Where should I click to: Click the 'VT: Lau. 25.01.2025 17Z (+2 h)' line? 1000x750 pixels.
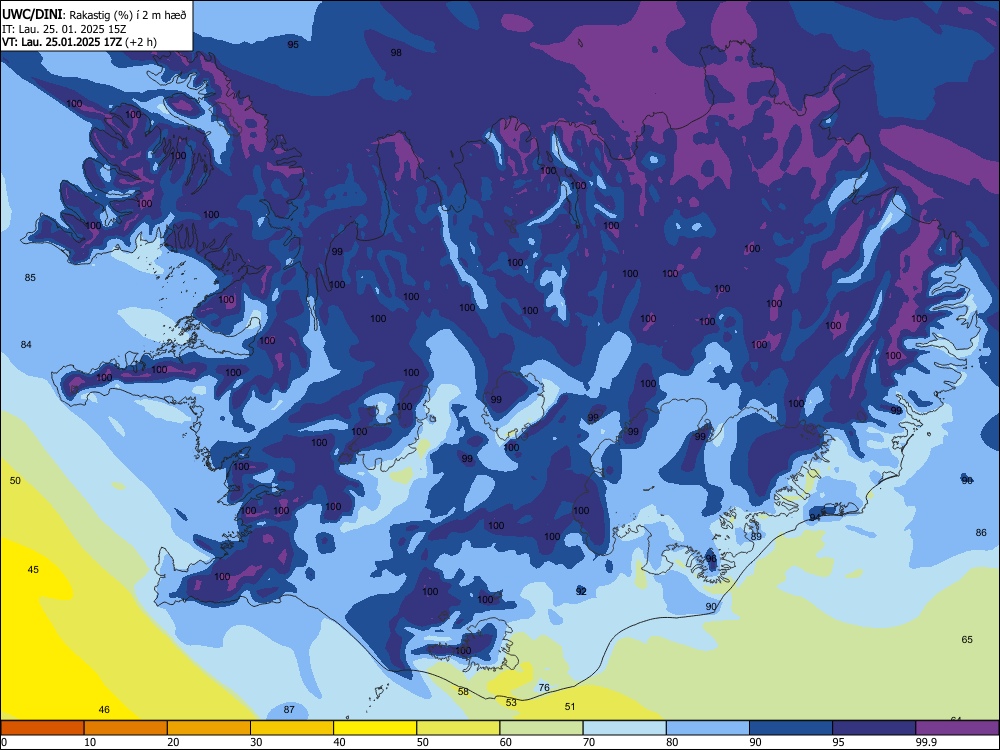(x=79, y=42)
